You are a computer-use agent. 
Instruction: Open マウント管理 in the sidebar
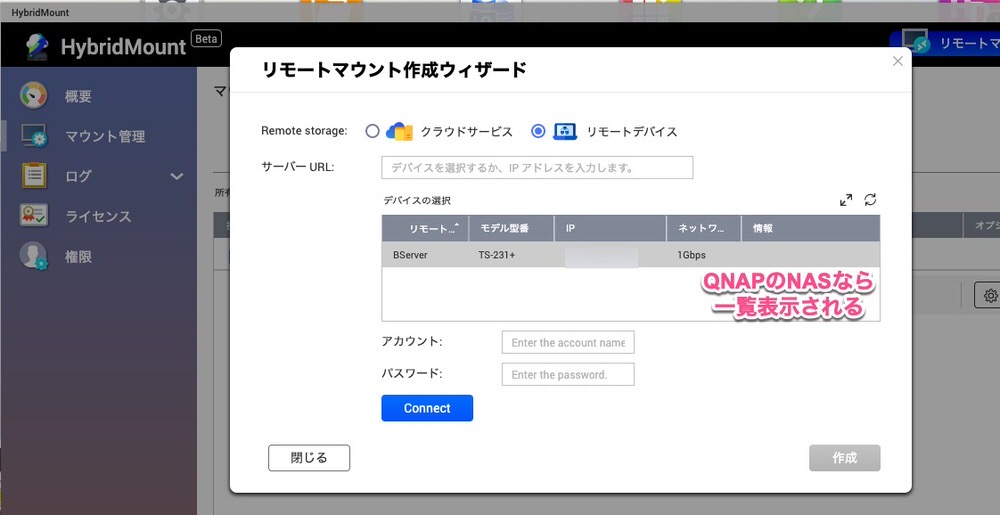105,136
